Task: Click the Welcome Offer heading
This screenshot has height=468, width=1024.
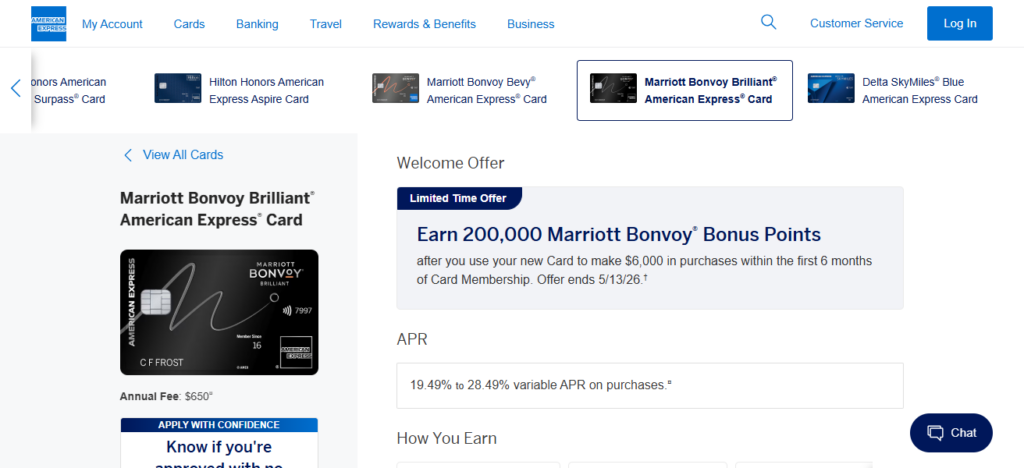Action: point(451,163)
